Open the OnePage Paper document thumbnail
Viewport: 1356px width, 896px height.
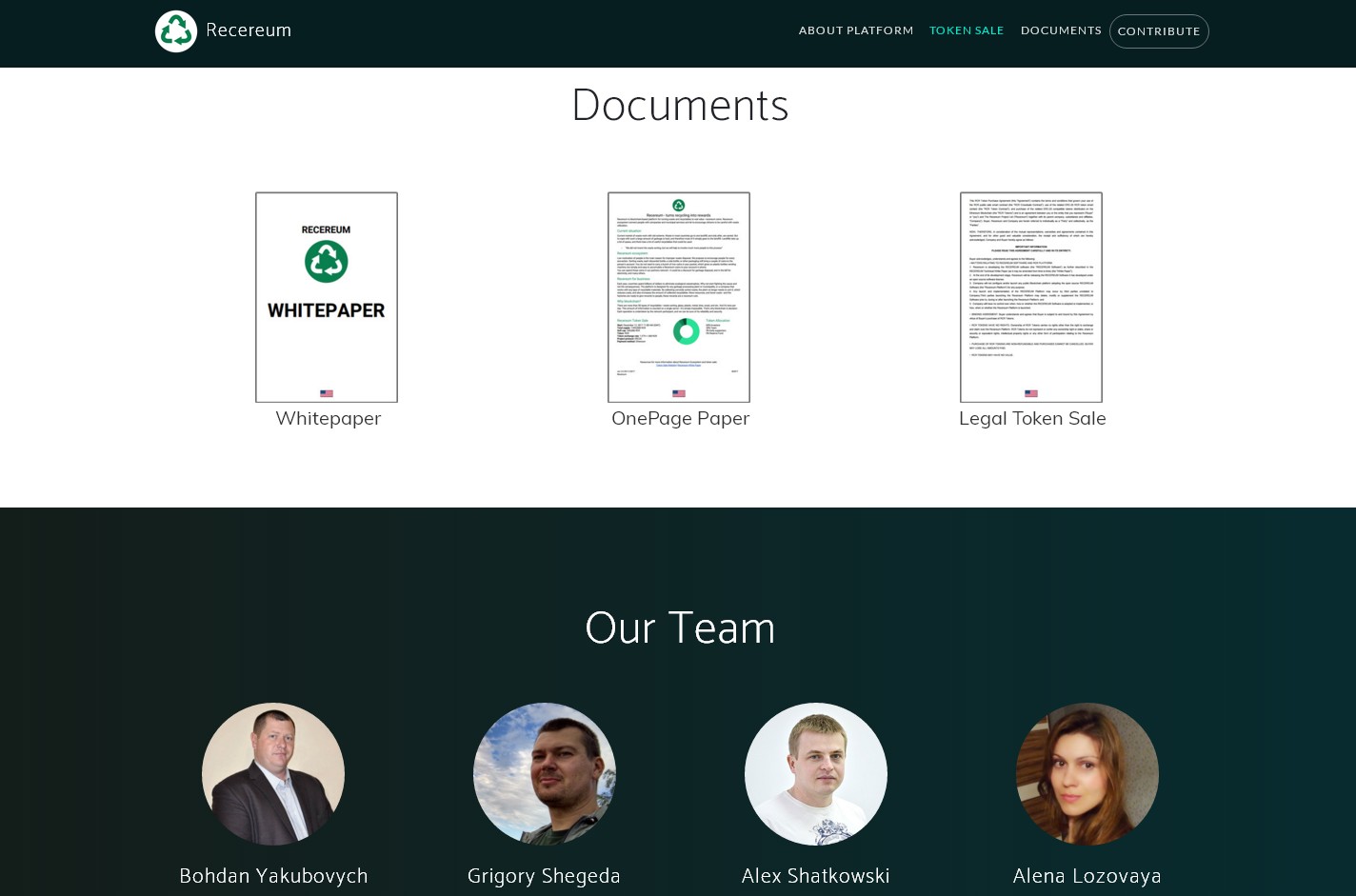pyautogui.click(x=679, y=297)
